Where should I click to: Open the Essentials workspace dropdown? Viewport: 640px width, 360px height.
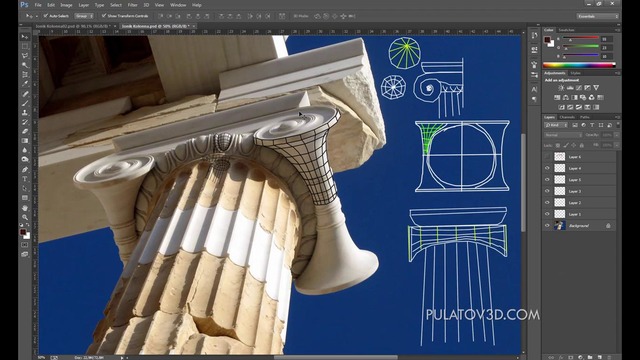598,16
